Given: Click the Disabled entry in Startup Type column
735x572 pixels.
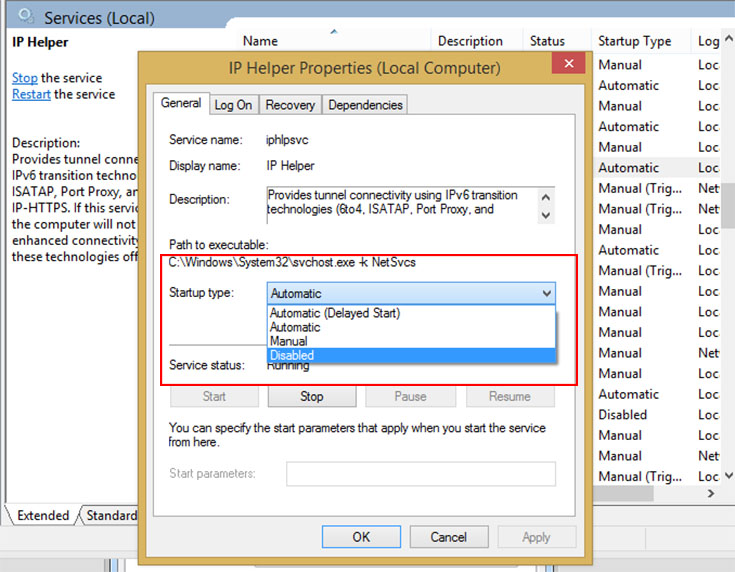Looking at the screenshot, I should coord(622,415).
